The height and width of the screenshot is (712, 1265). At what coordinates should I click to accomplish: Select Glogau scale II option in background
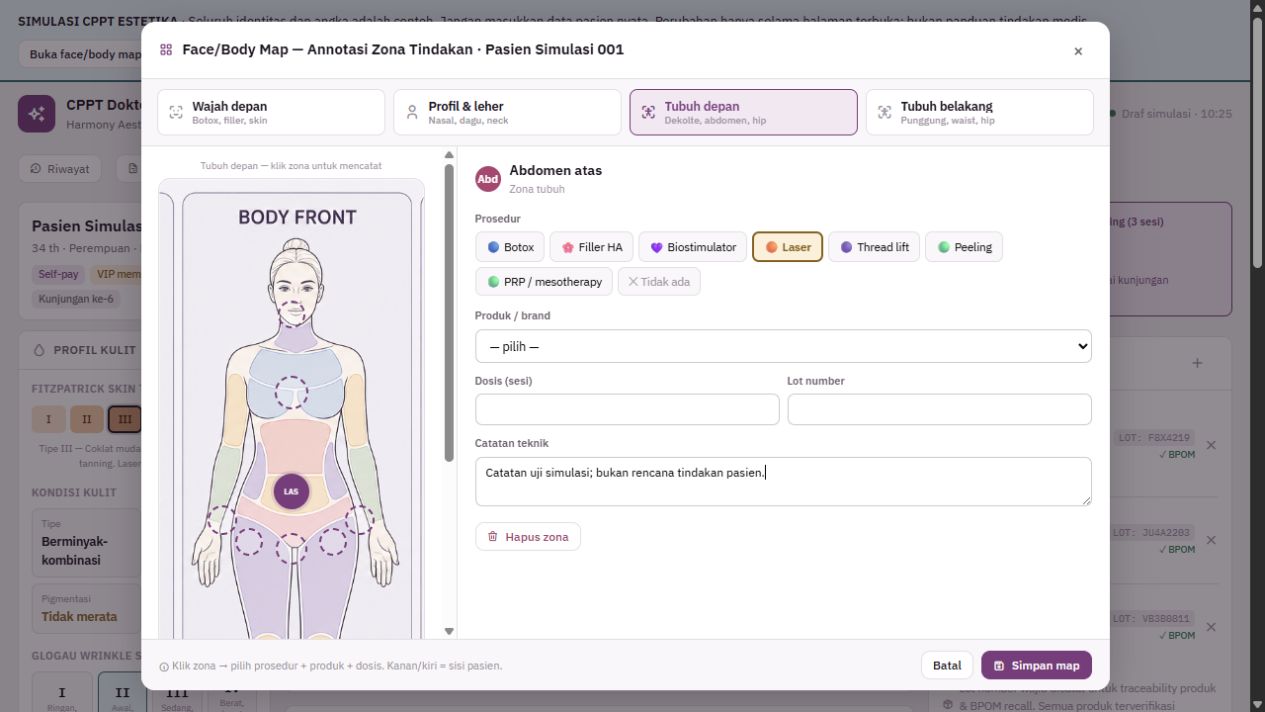123,694
